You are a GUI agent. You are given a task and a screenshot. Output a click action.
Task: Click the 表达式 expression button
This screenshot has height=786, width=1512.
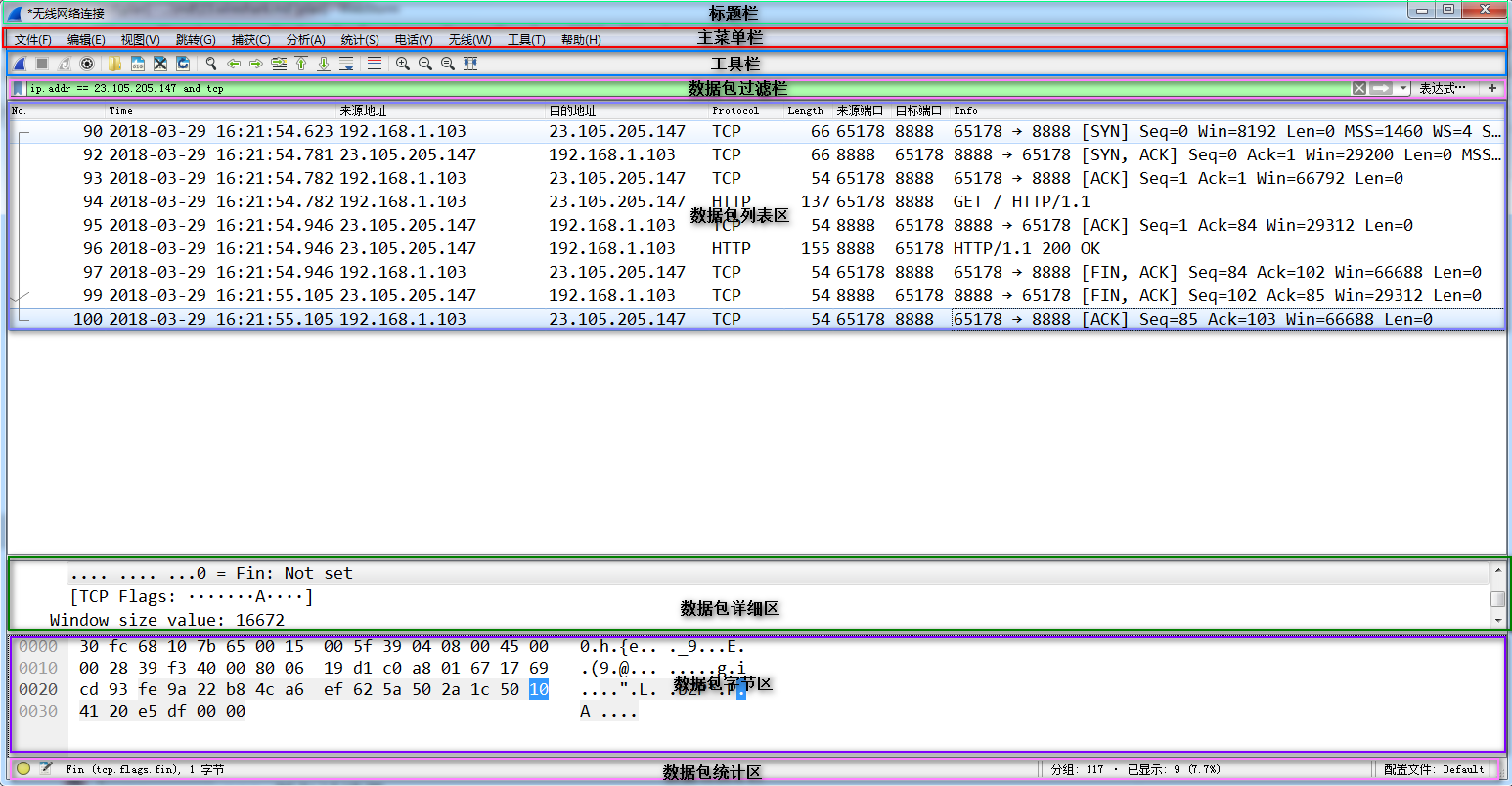click(x=1442, y=89)
